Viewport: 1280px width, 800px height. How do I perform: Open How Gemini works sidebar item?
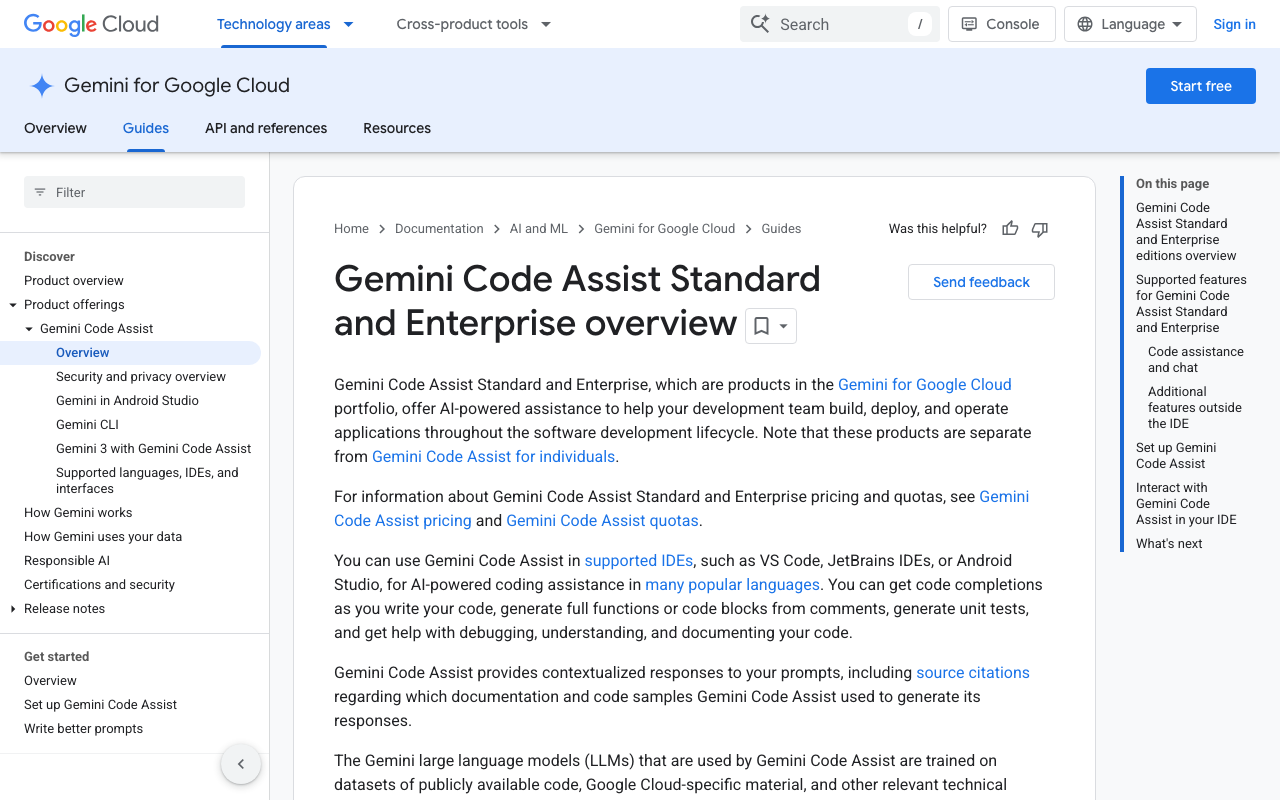pos(78,513)
